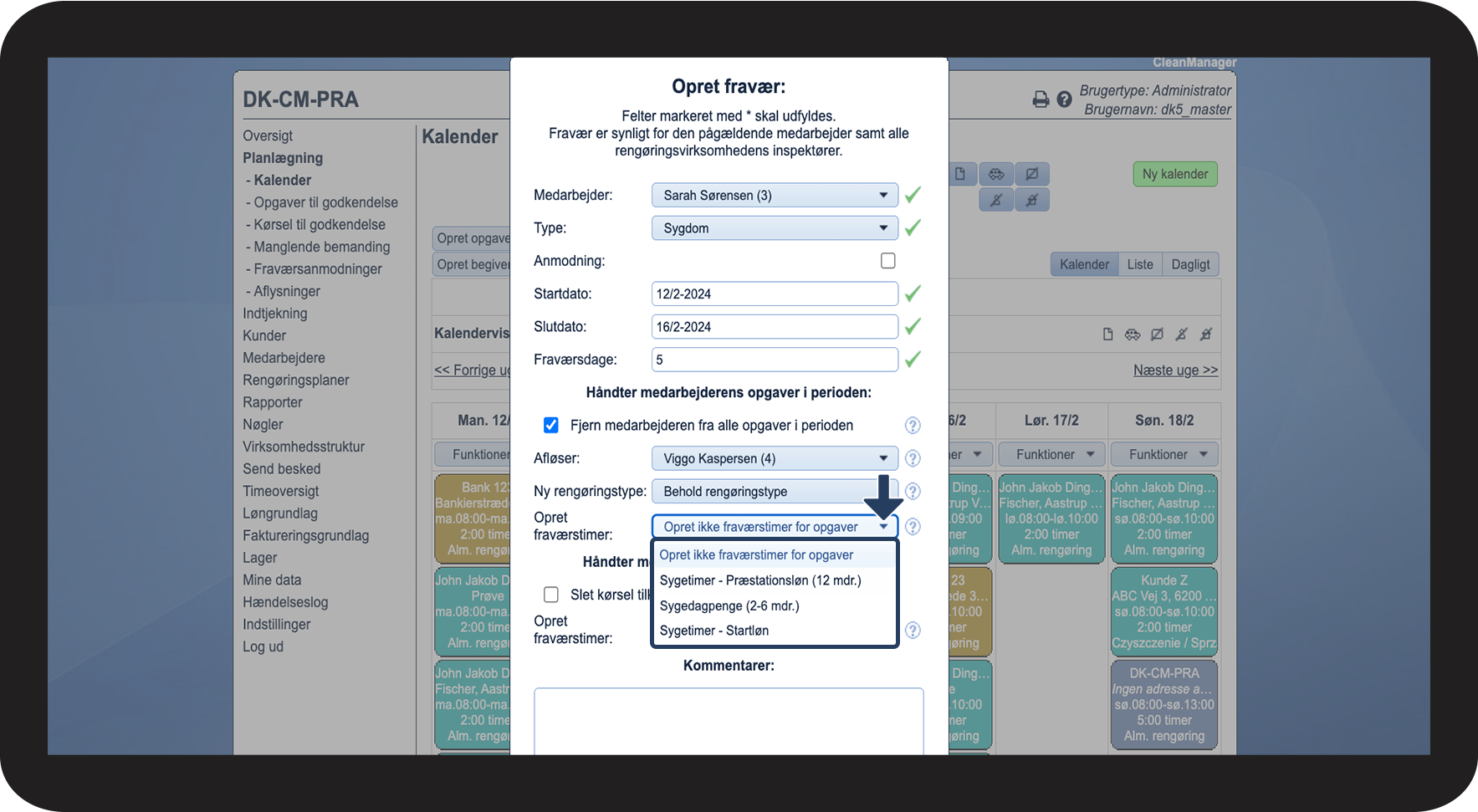Open the help question mark in the header

click(1064, 100)
